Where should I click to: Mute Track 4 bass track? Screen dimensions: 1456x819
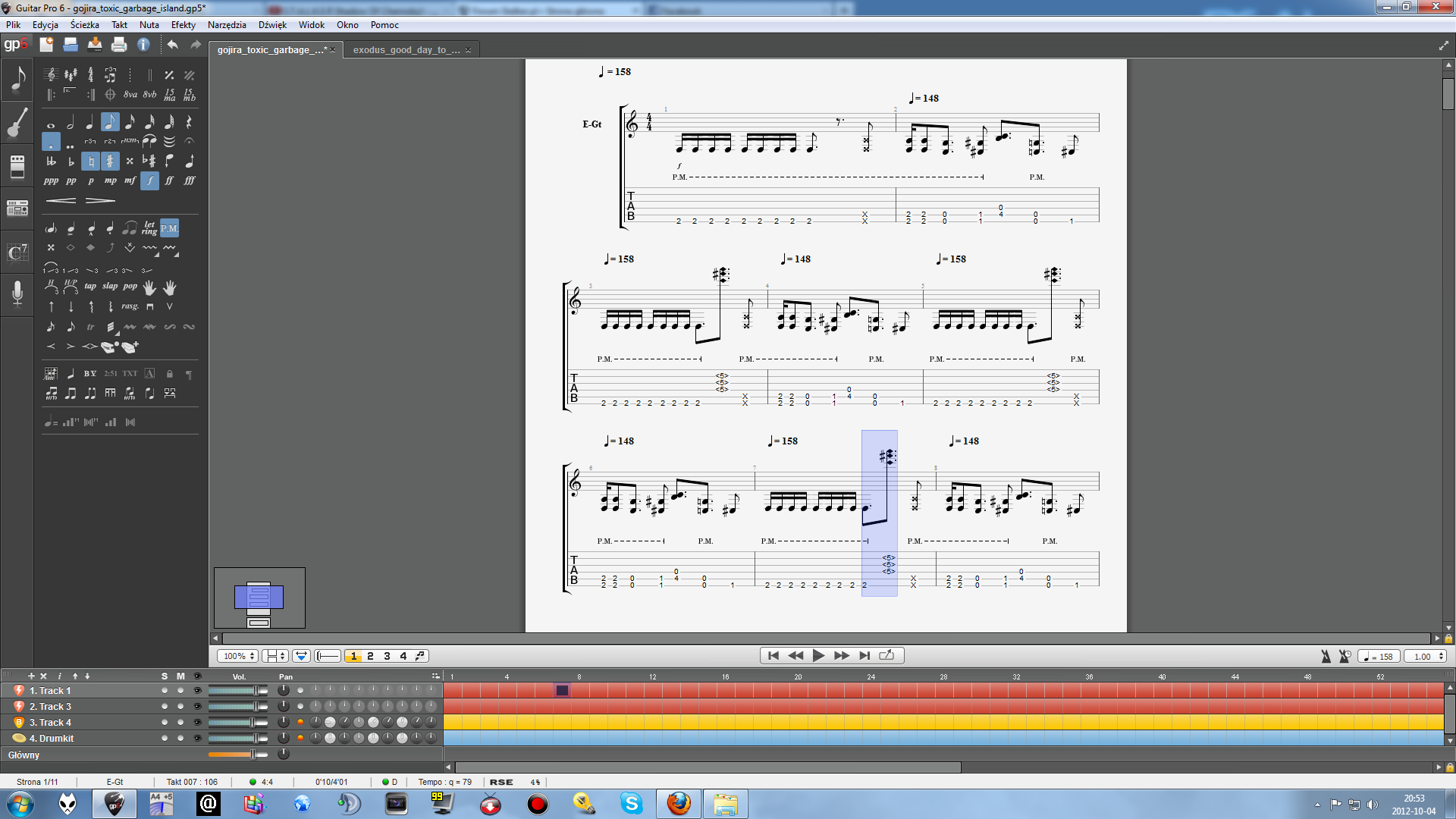180,723
